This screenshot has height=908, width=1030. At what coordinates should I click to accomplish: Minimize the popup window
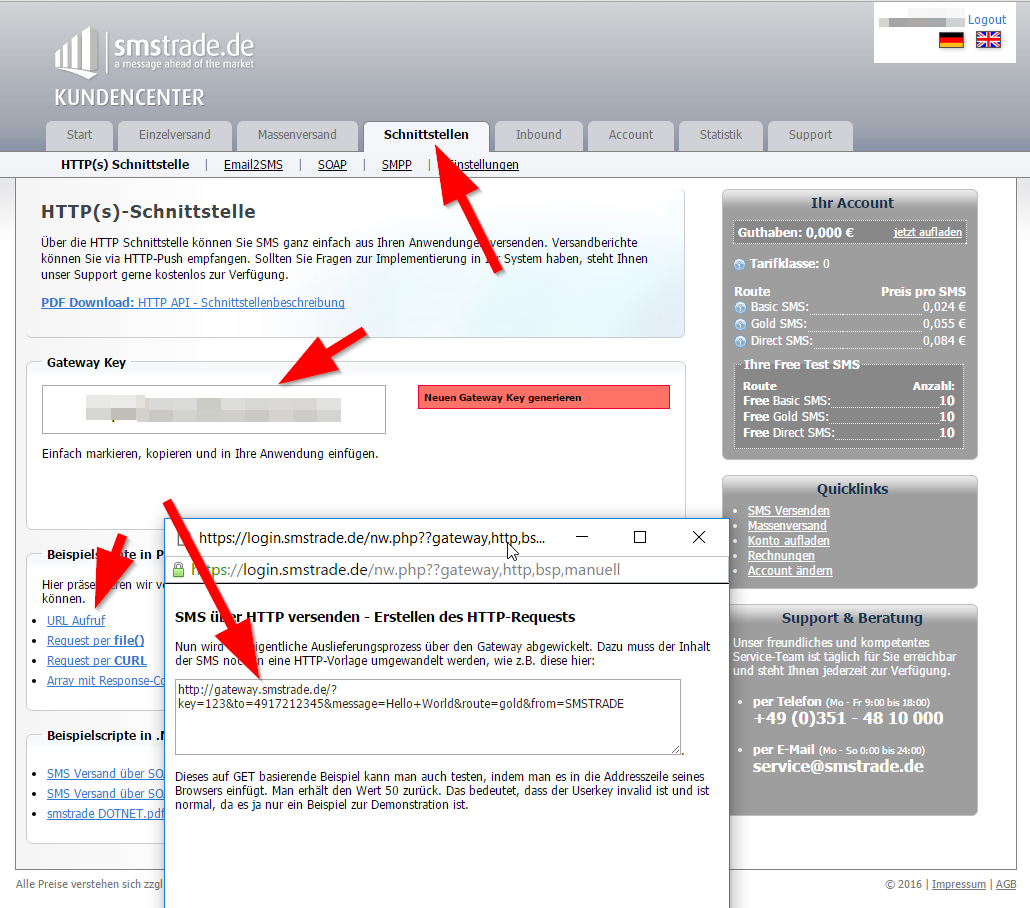click(x=581, y=537)
